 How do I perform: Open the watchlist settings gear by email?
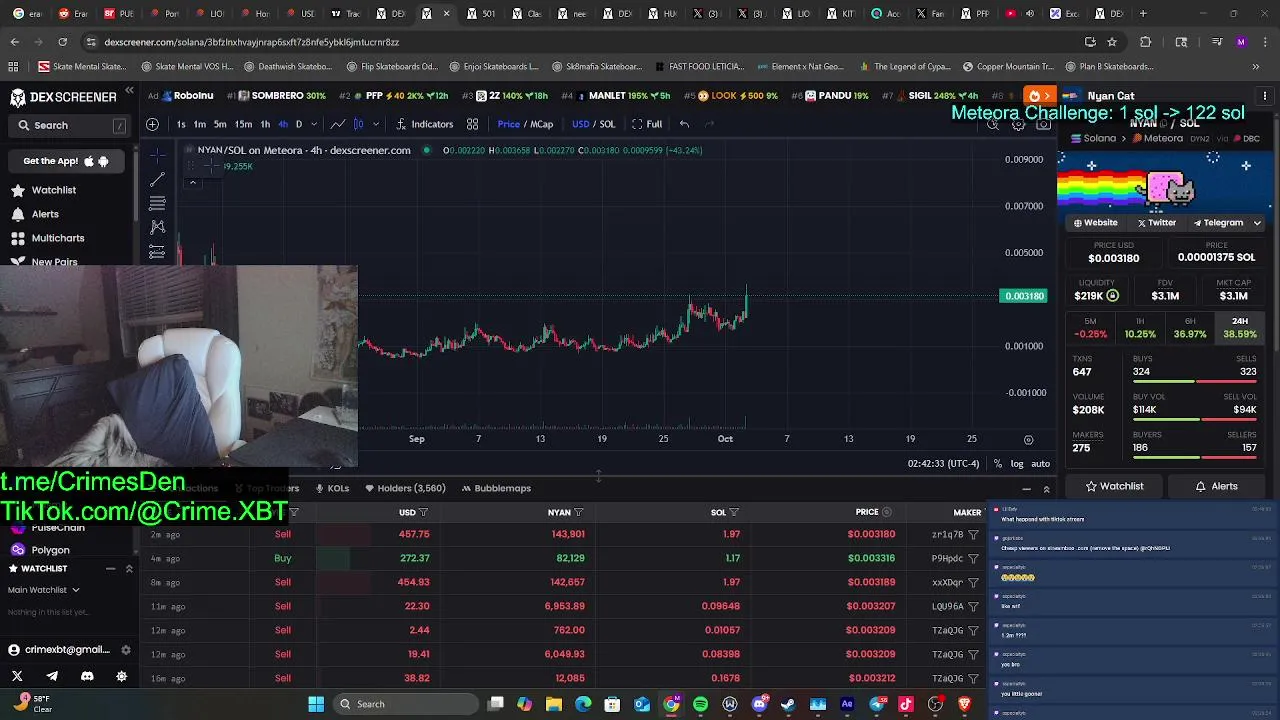tap(126, 650)
